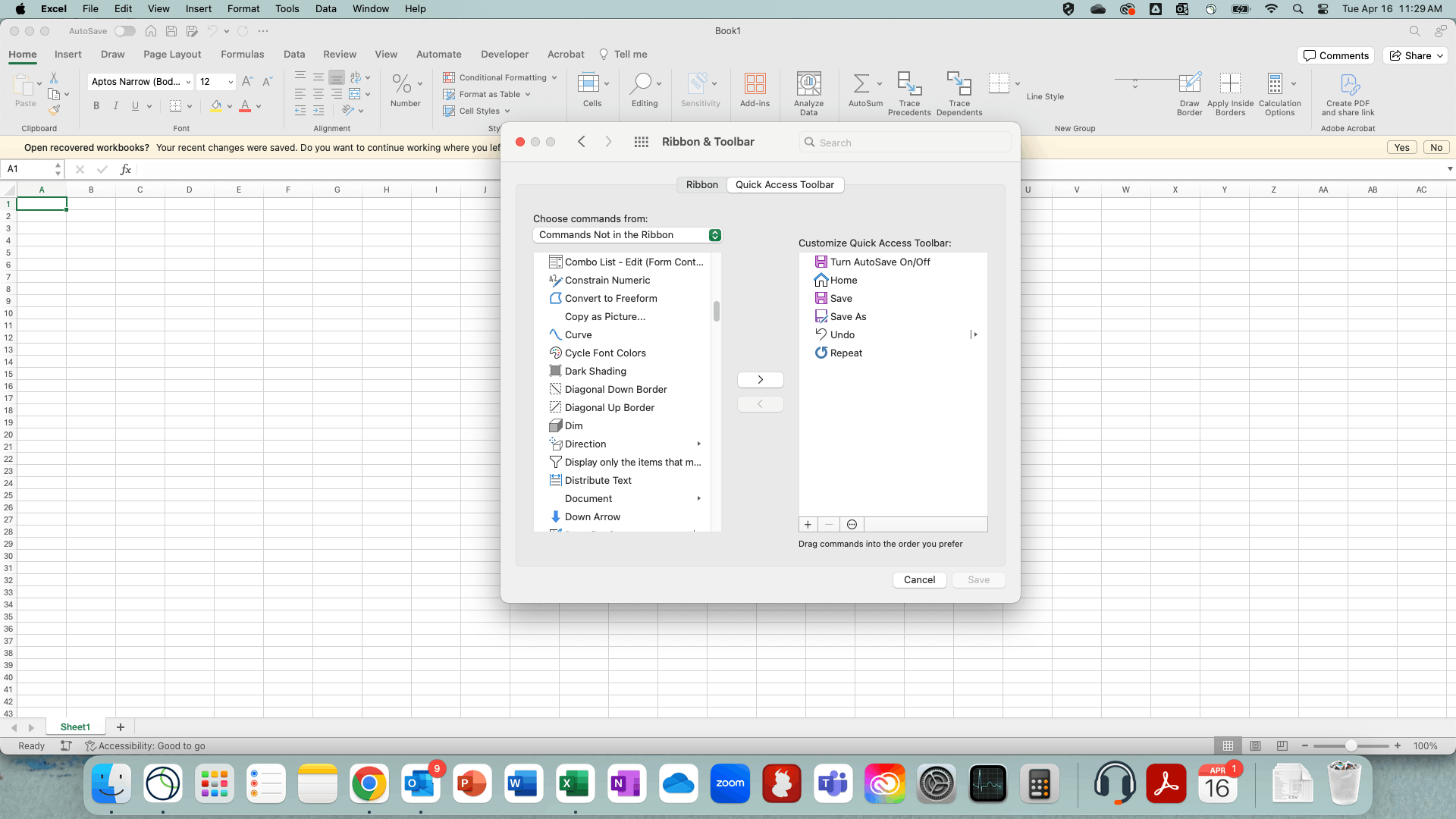Switch to the Ribbon tab

tap(701, 184)
